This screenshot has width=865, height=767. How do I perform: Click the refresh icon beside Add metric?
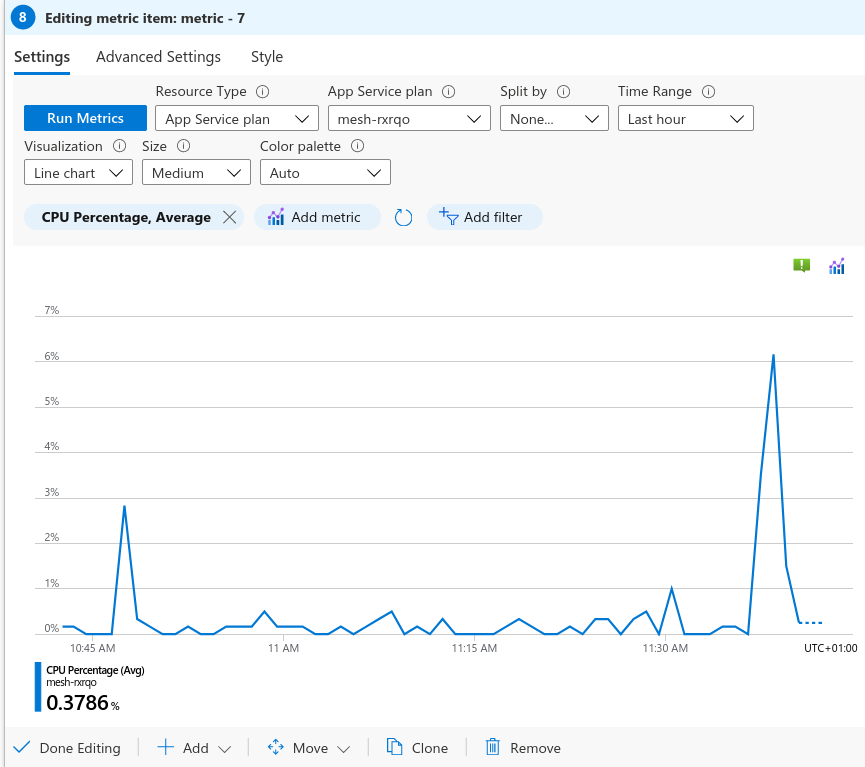pos(404,217)
